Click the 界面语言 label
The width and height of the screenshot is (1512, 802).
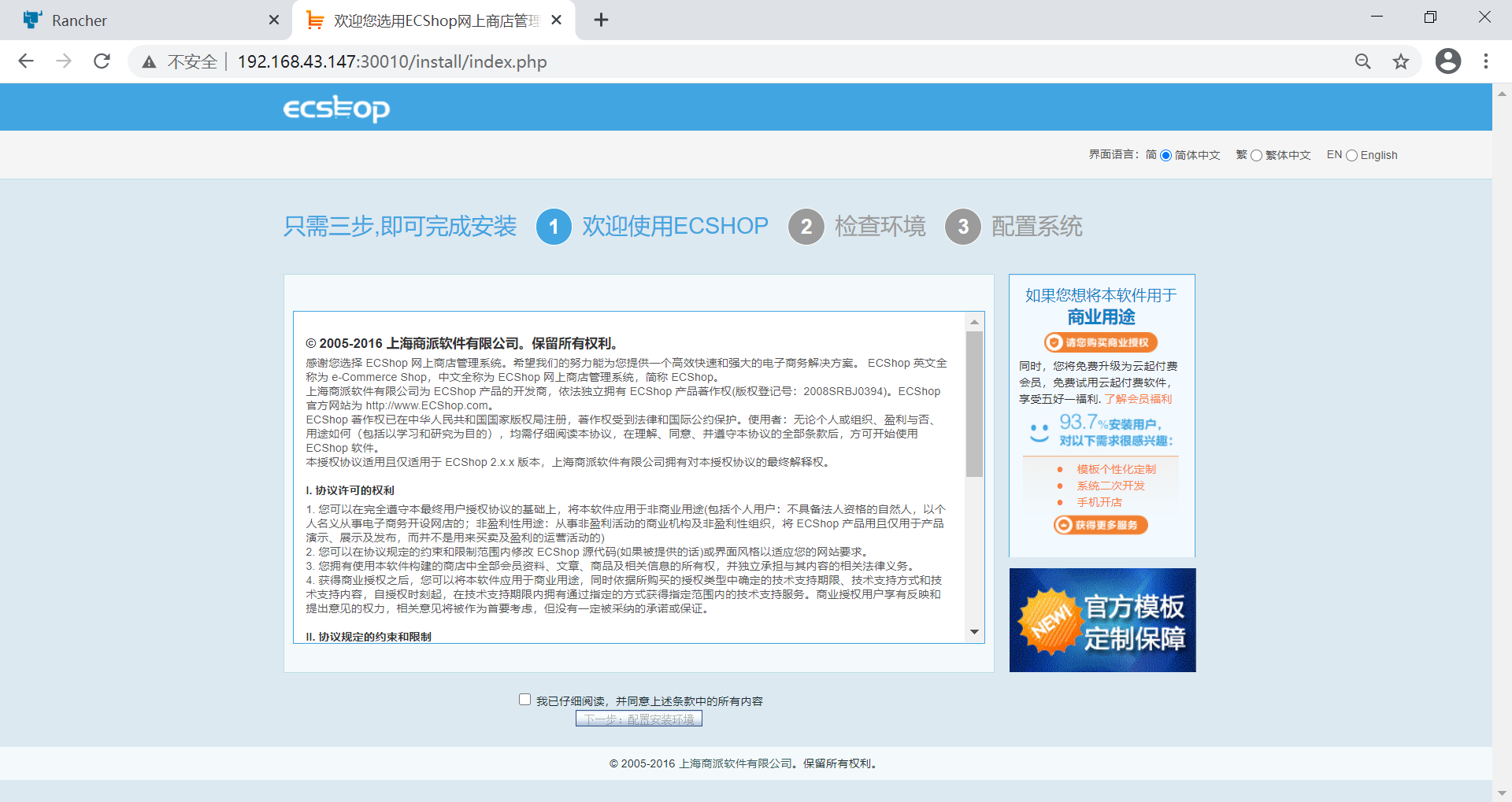pos(1114,155)
